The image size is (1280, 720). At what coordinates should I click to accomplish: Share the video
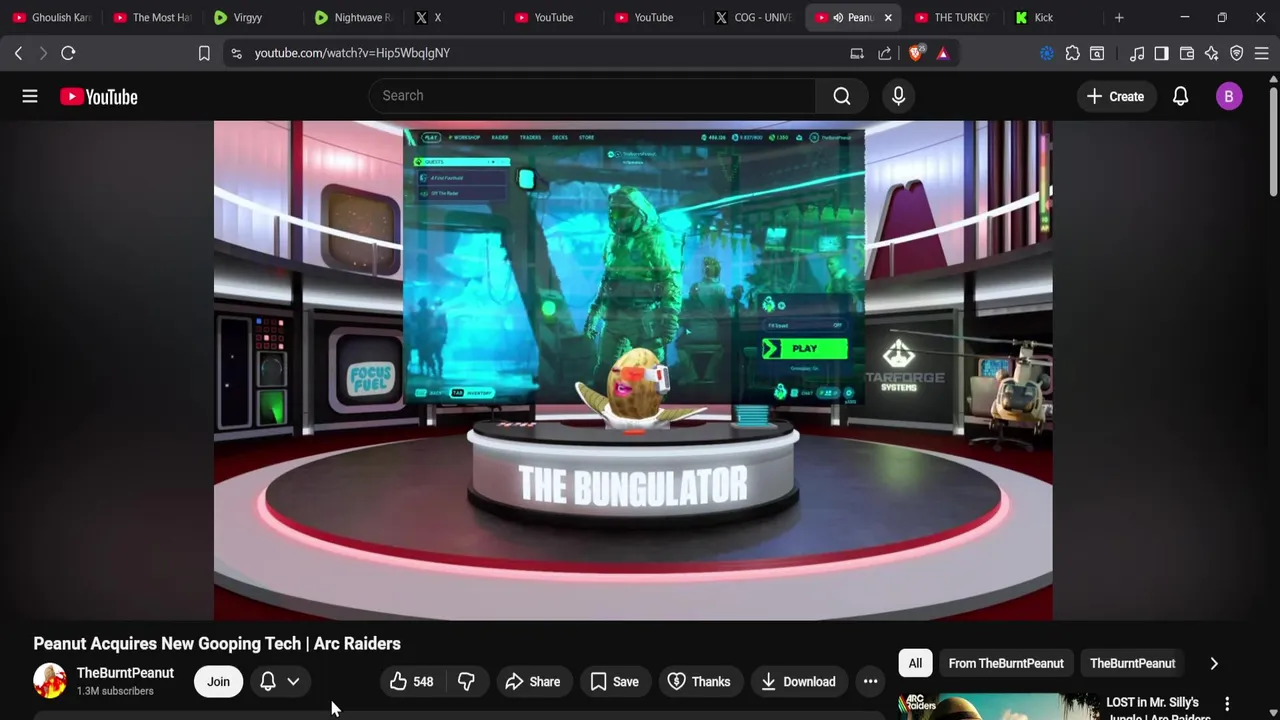click(533, 682)
